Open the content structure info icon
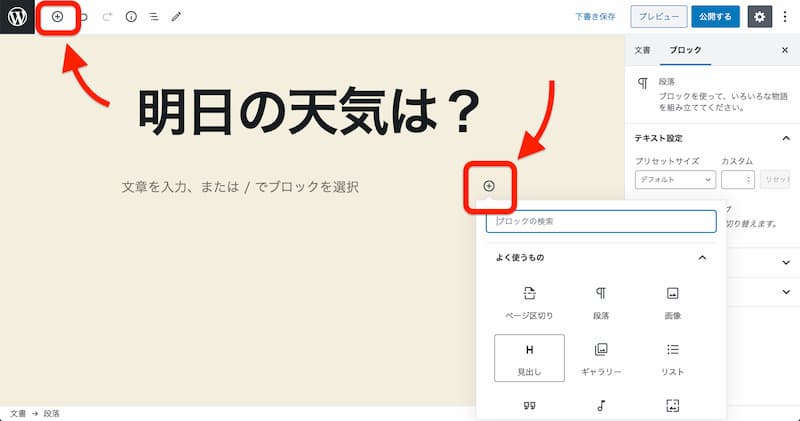 (131, 17)
